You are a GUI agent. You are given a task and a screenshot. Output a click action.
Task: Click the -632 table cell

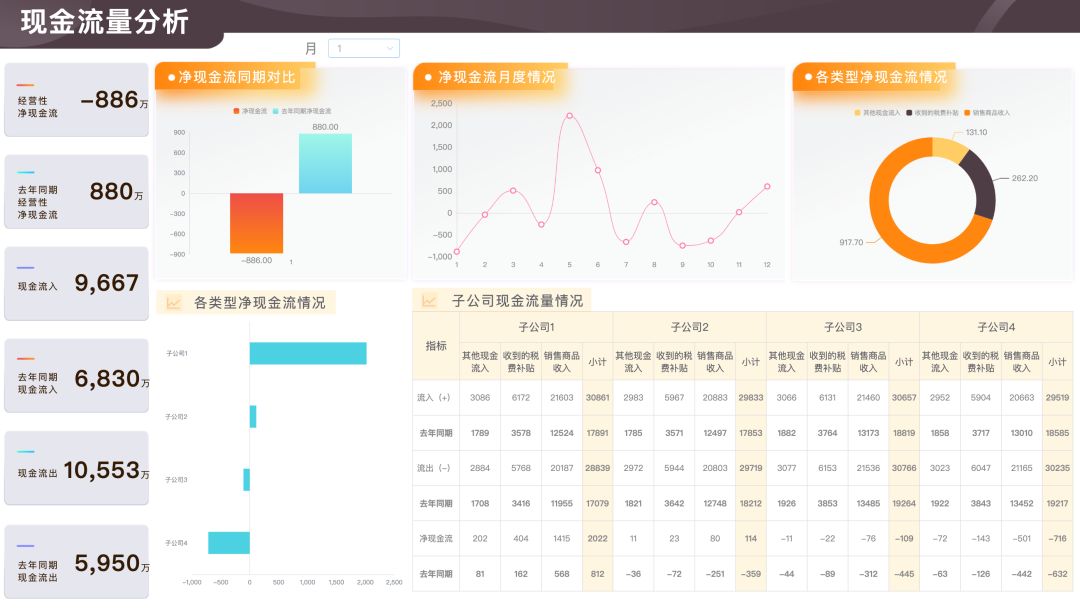click(1057, 574)
